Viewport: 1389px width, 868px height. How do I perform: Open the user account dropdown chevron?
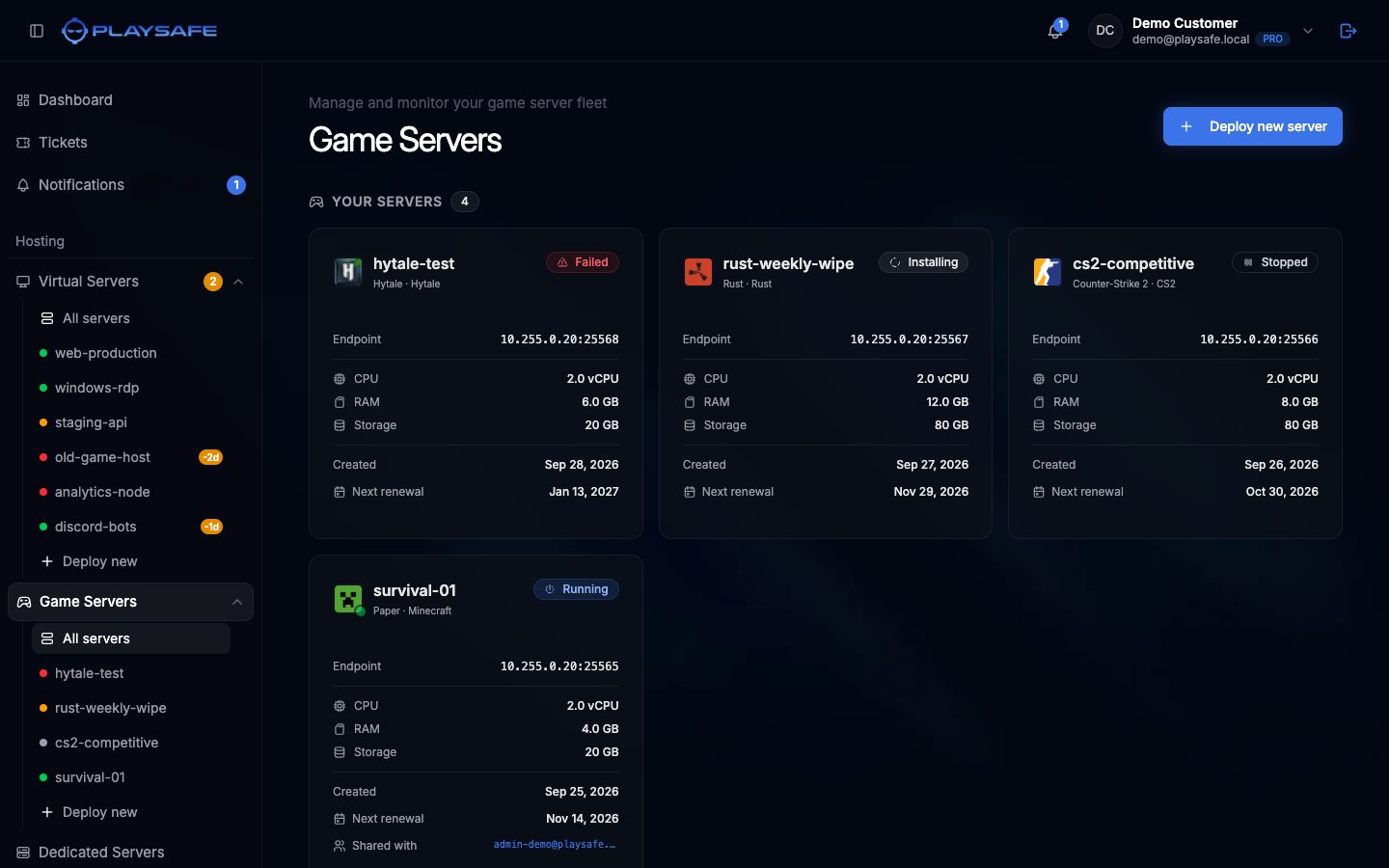tap(1308, 31)
